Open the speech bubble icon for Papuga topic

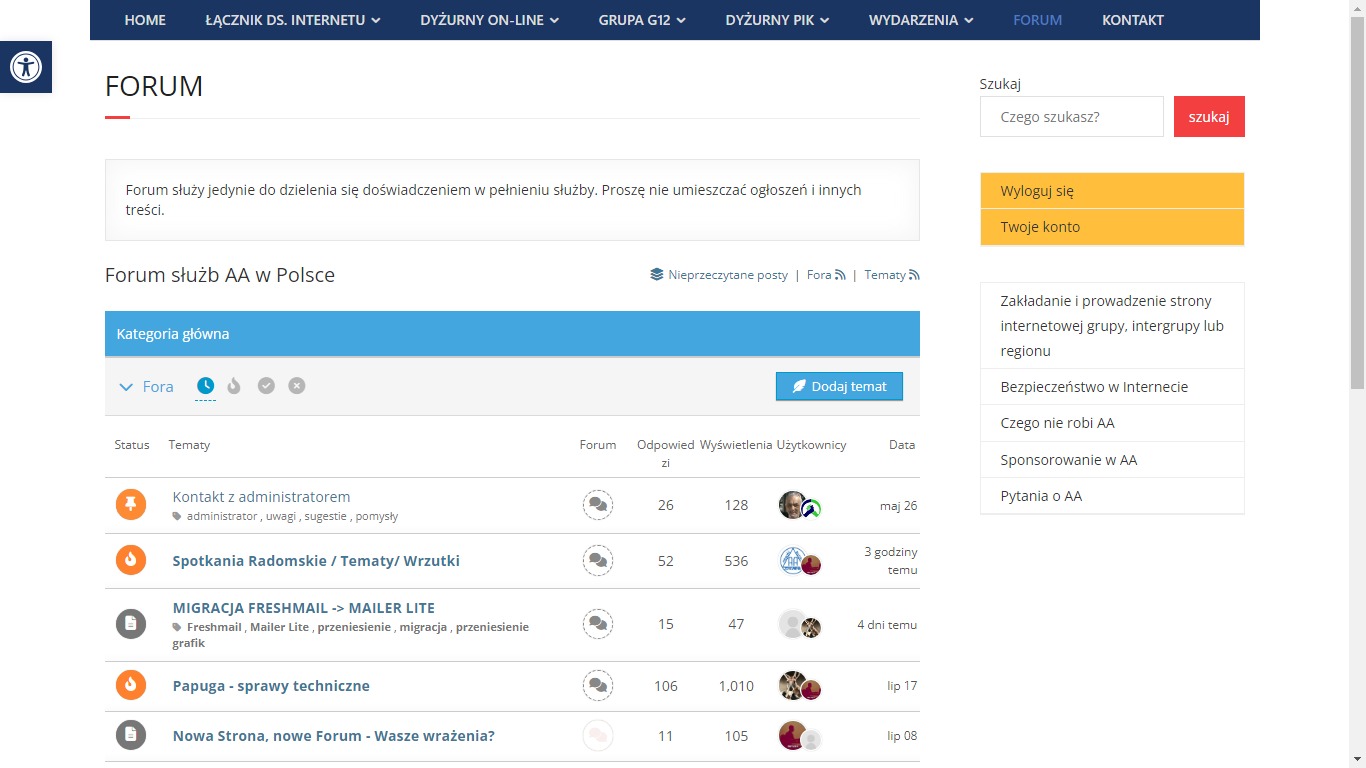click(x=598, y=686)
